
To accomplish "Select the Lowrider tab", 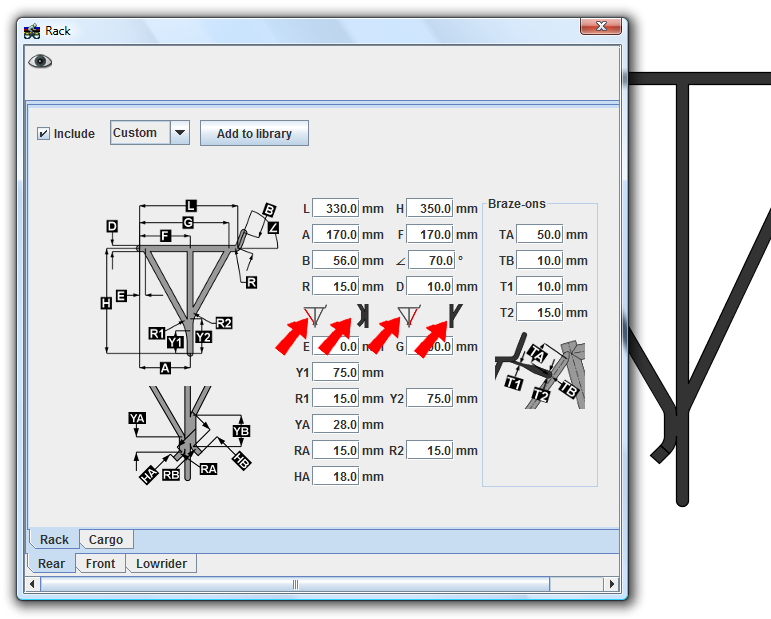I will point(161,563).
